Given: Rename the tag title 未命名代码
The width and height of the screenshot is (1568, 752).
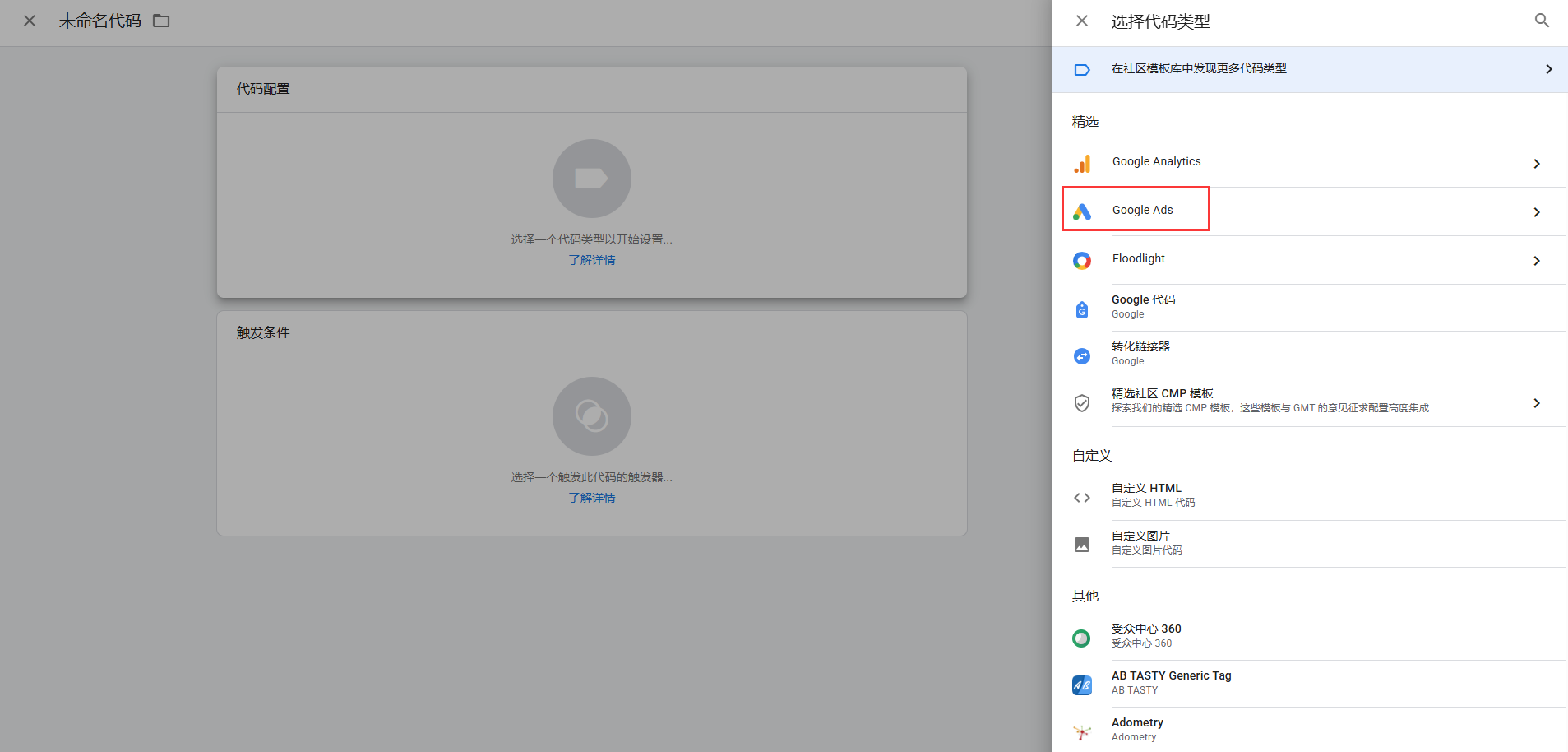Looking at the screenshot, I should (x=100, y=21).
